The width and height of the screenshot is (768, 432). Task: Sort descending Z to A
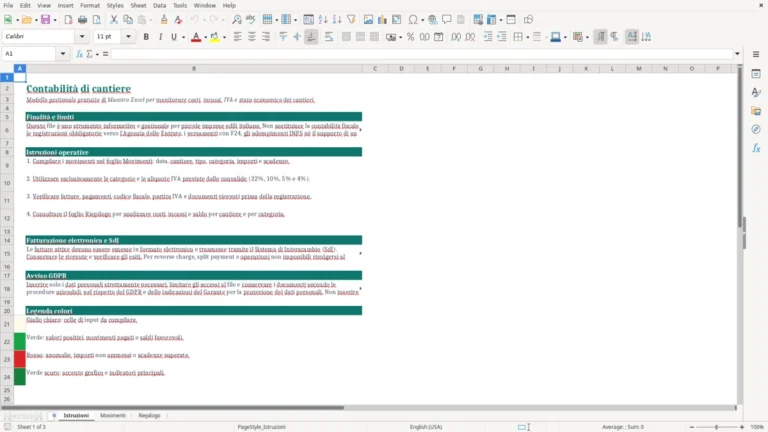pos(337,20)
